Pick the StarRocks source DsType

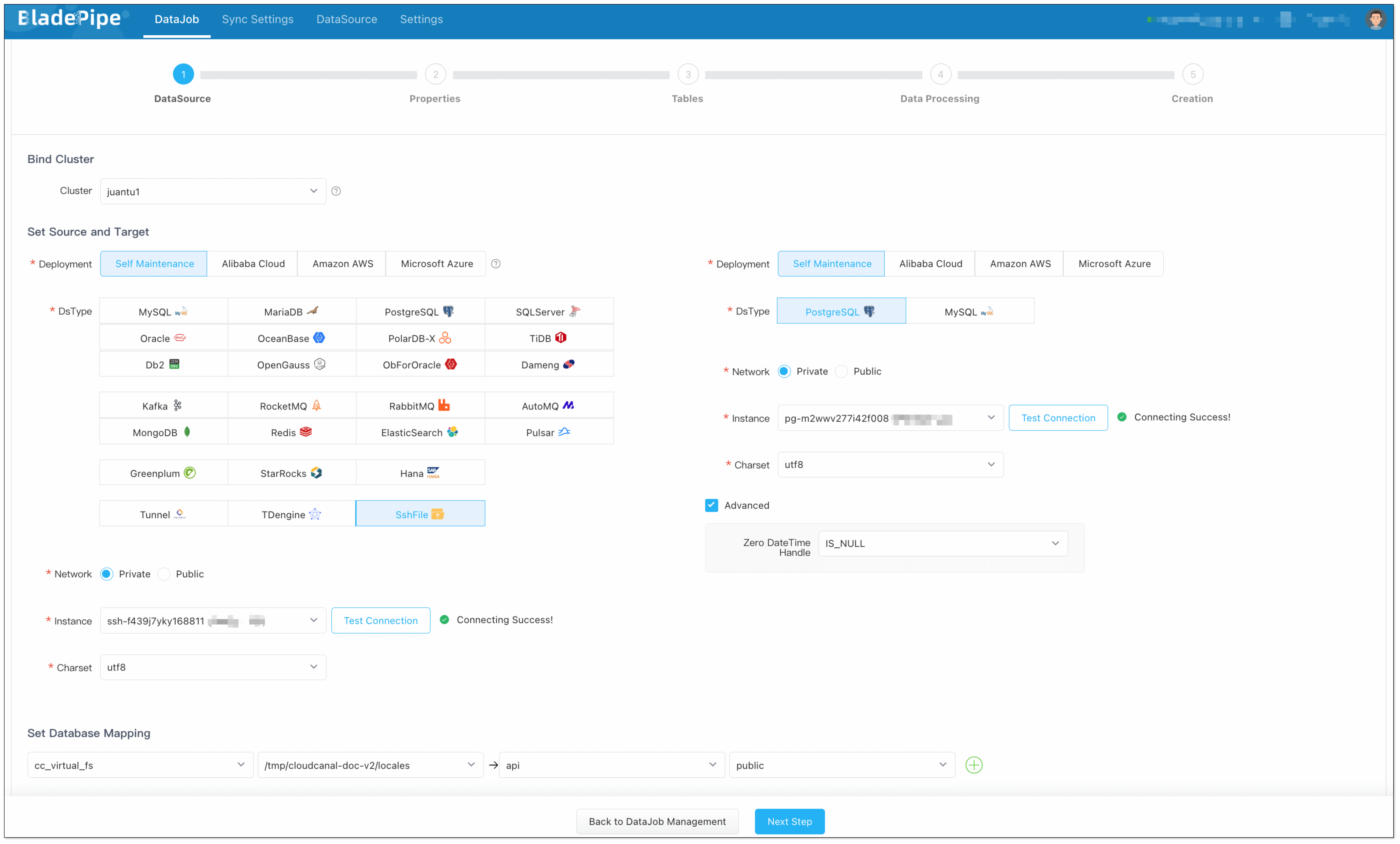point(291,473)
